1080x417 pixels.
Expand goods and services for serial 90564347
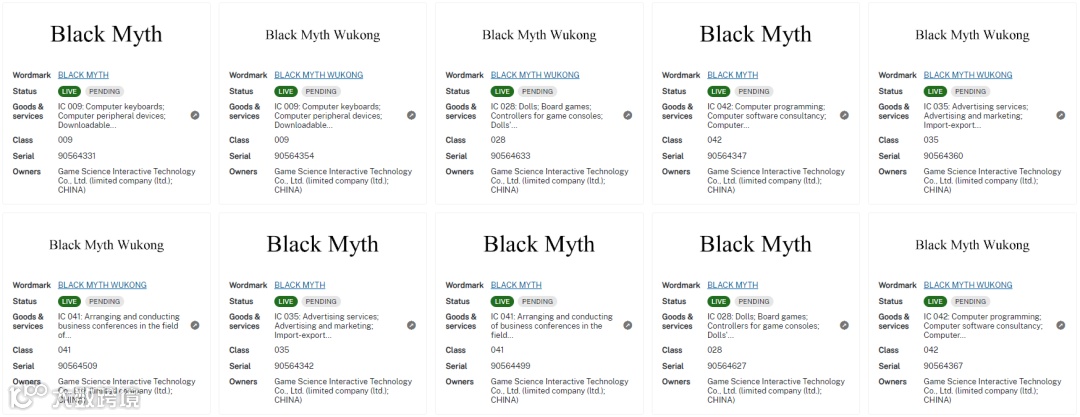(844, 116)
